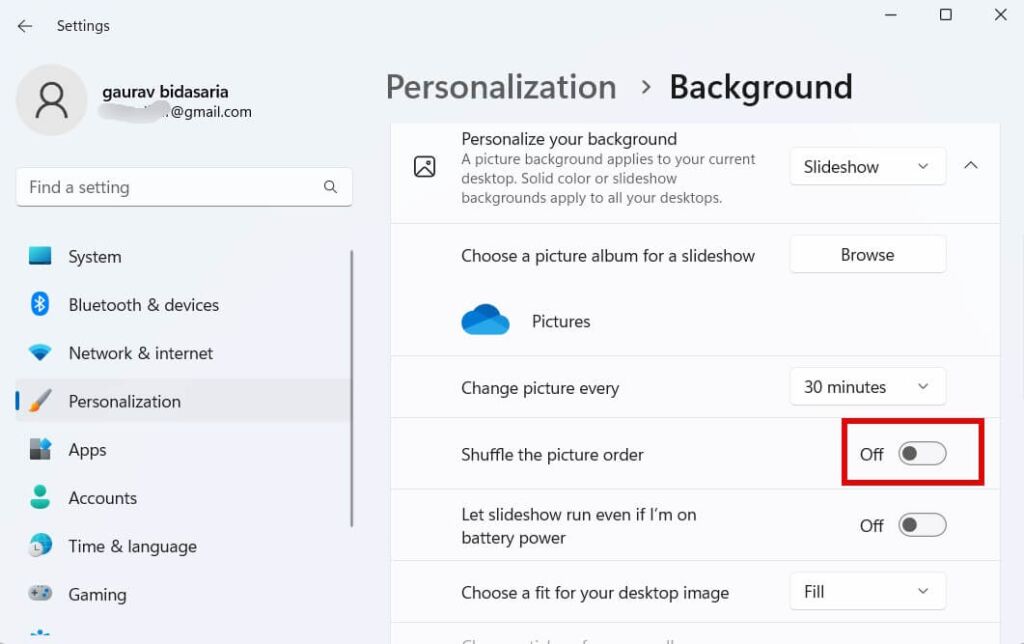This screenshot has width=1024, height=644.
Task: Enable slideshow on battery power switch
Action: 922,525
